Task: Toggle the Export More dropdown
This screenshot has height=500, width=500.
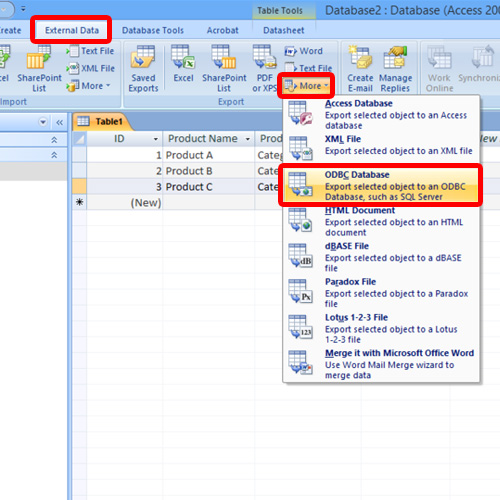Action: [x=306, y=86]
